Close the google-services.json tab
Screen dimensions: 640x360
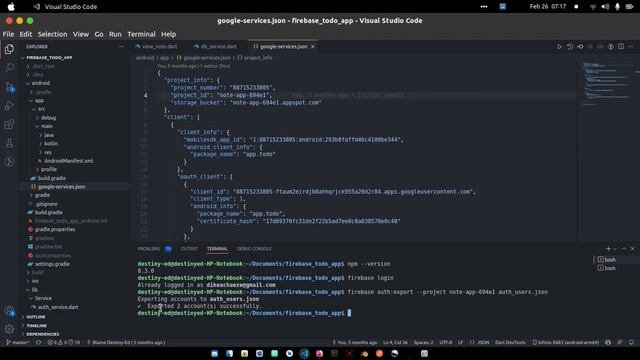(313, 47)
